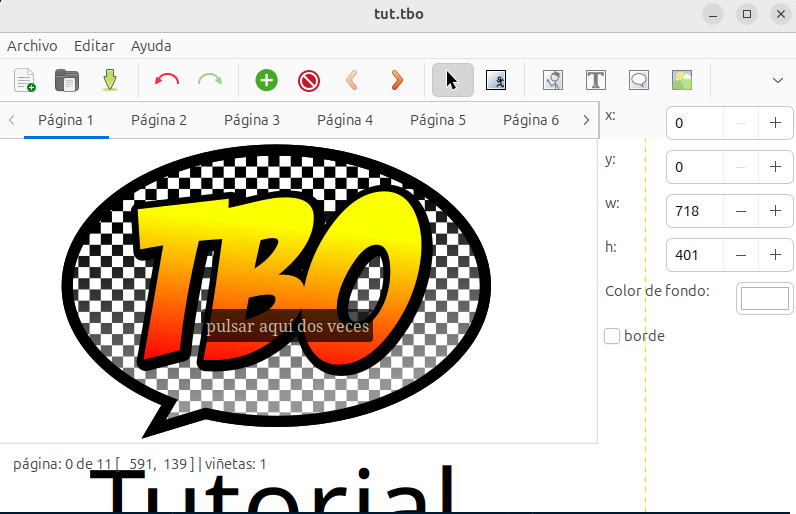Open the Color de fondo swatch

pos(764,298)
